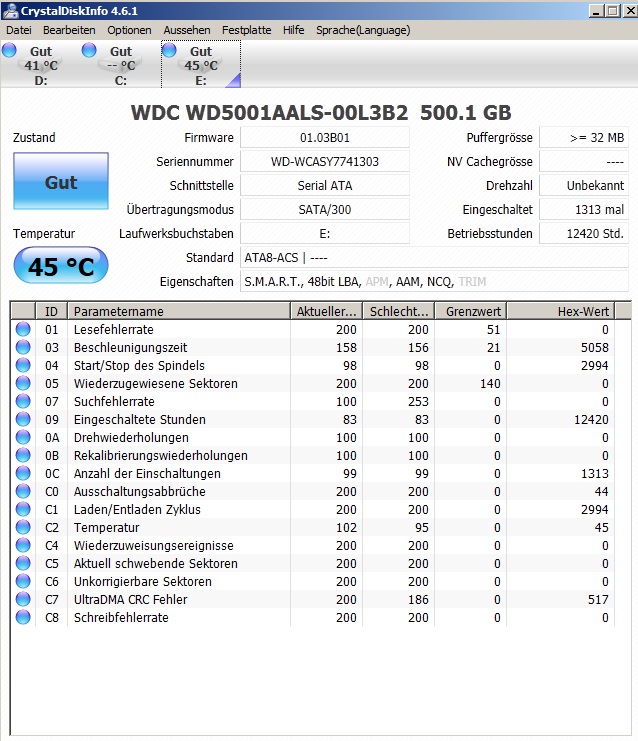638x741 pixels.
Task: Click the 45 °C temperature indicator
Action: tap(61, 266)
